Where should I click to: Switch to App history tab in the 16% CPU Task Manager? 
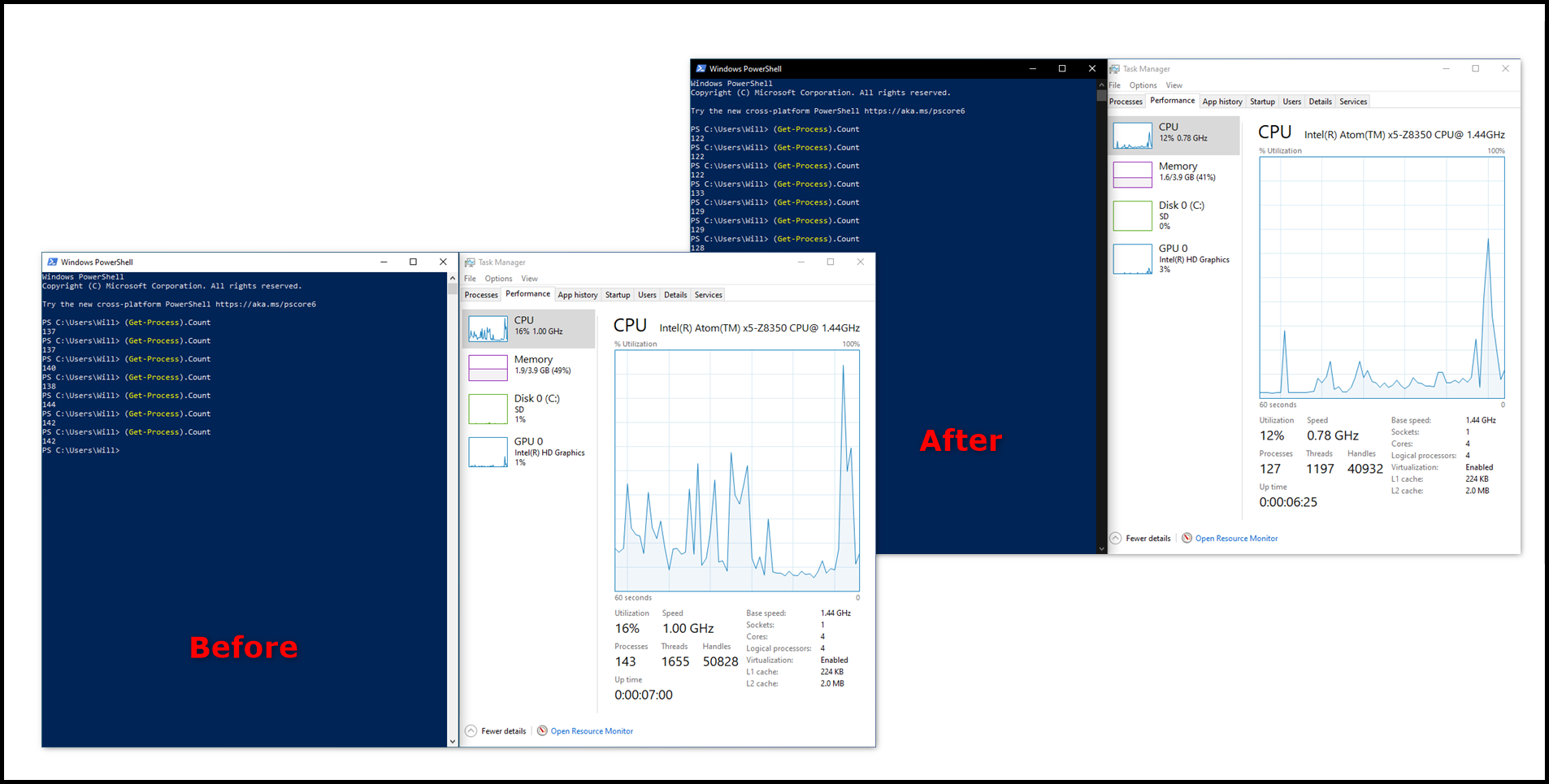pos(578,295)
